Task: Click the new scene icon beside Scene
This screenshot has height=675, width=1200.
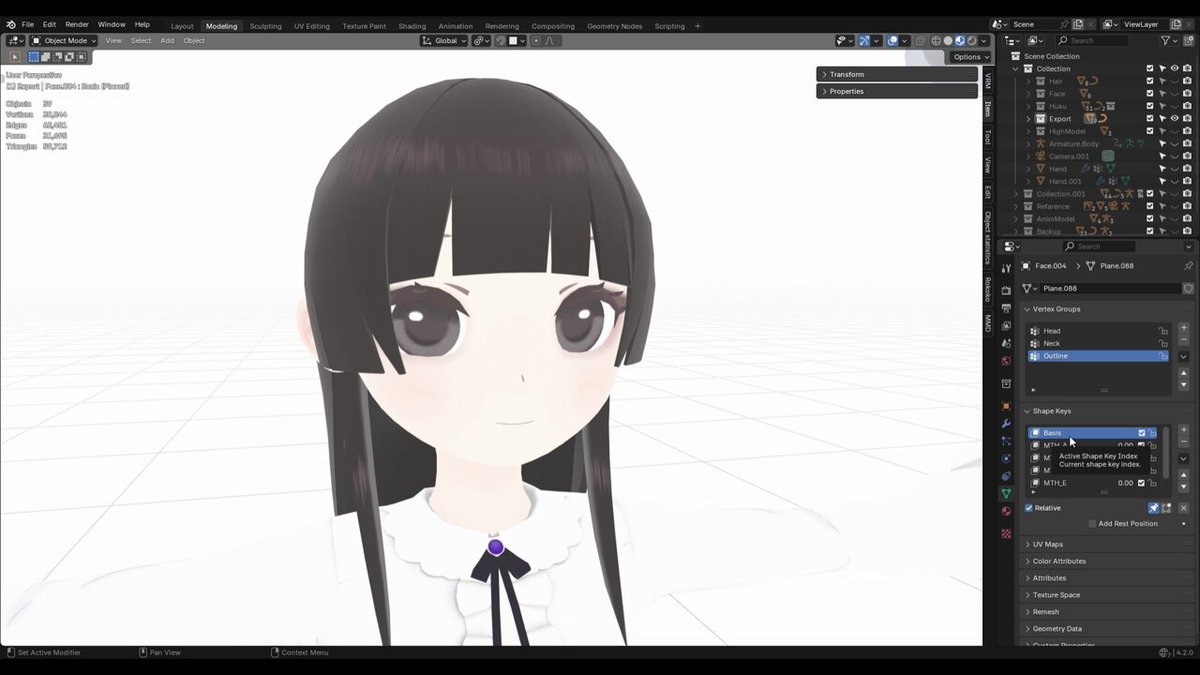Action: pos(1077,24)
